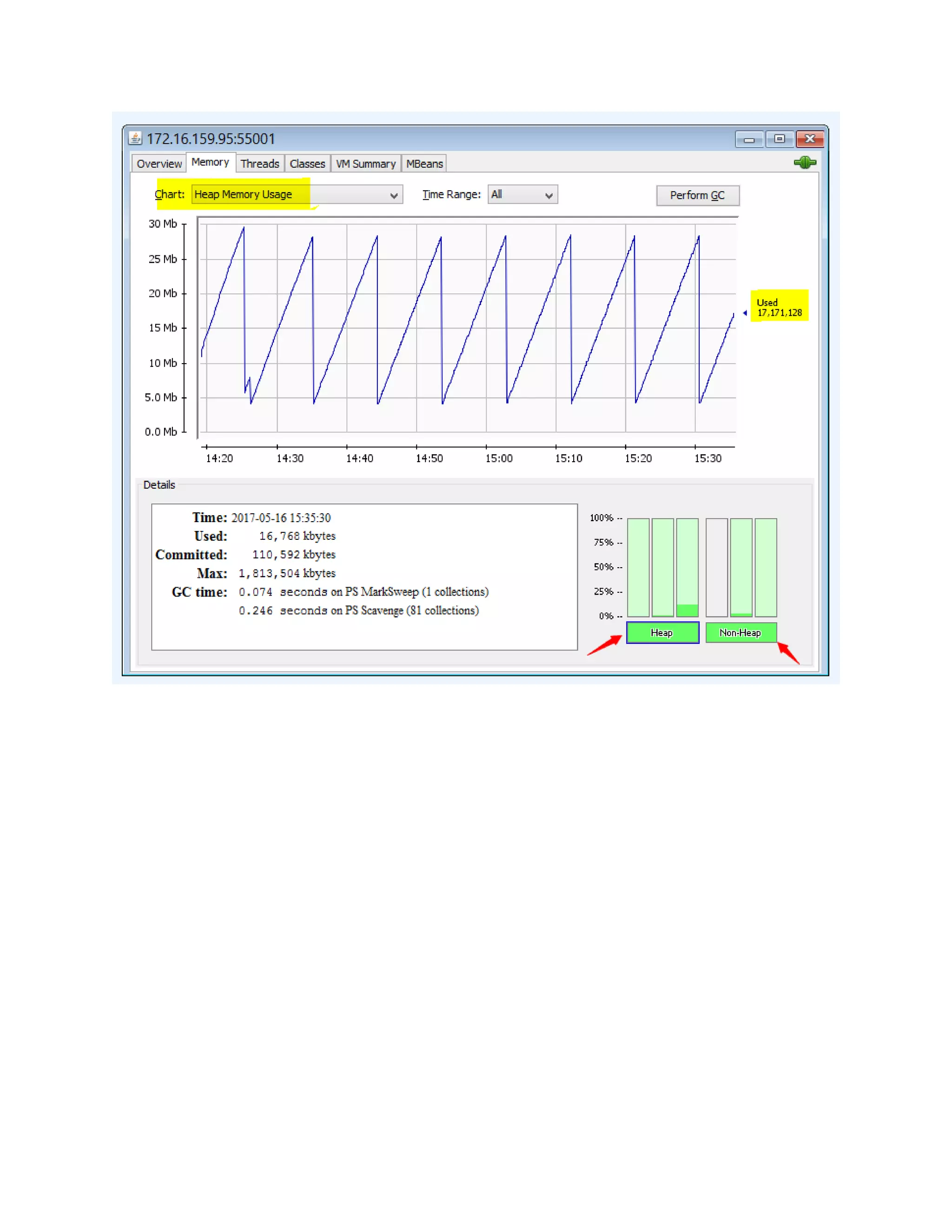Viewport: 952px width, 1232px height.
Task: Go to the MBeans tab
Action: click(424, 164)
